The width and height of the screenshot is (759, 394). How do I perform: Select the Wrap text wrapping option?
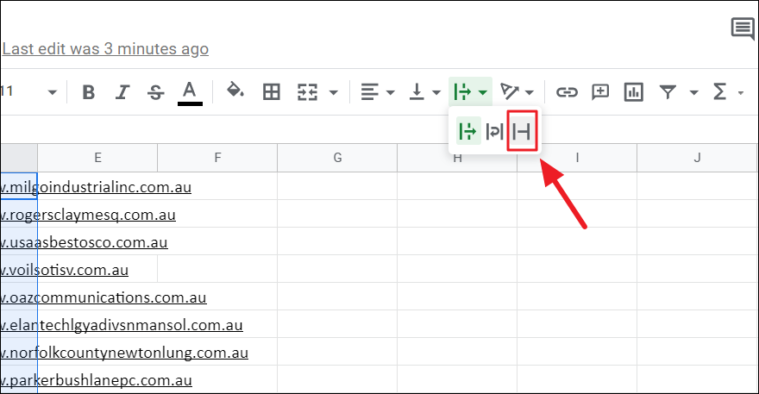(x=494, y=131)
